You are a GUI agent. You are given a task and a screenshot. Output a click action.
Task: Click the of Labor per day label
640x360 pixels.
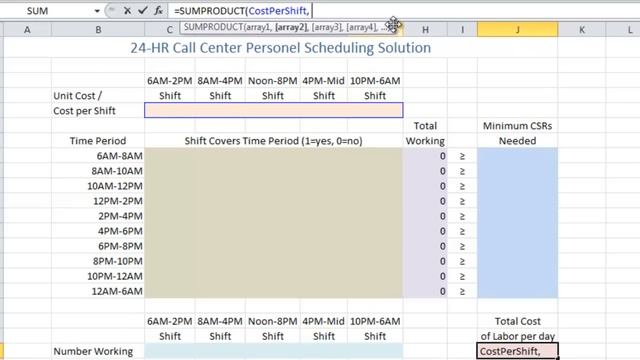pos(518,336)
